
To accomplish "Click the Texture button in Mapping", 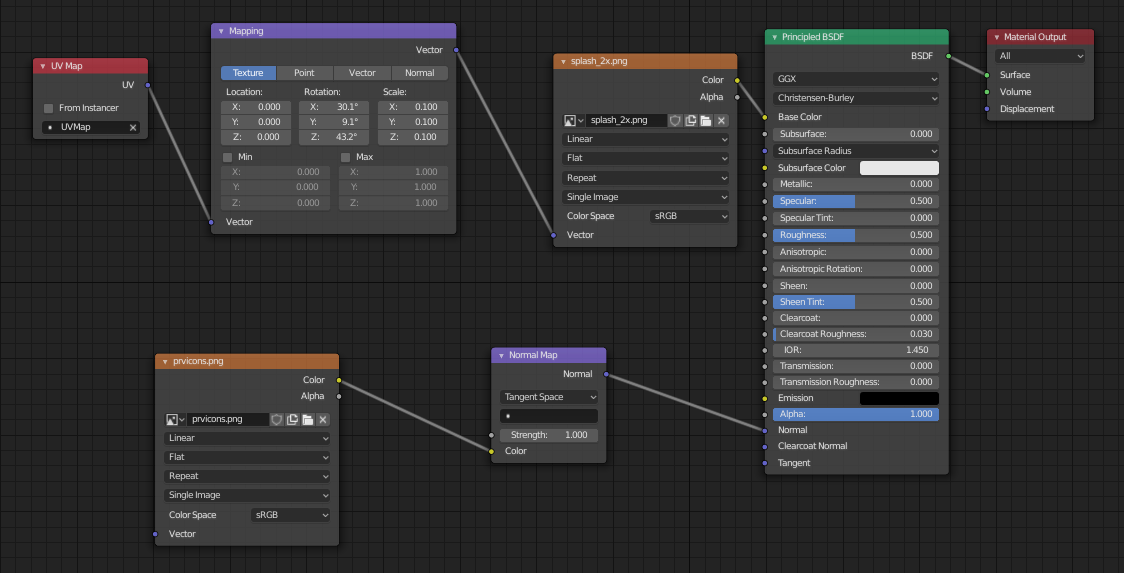I will click(248, 73).
